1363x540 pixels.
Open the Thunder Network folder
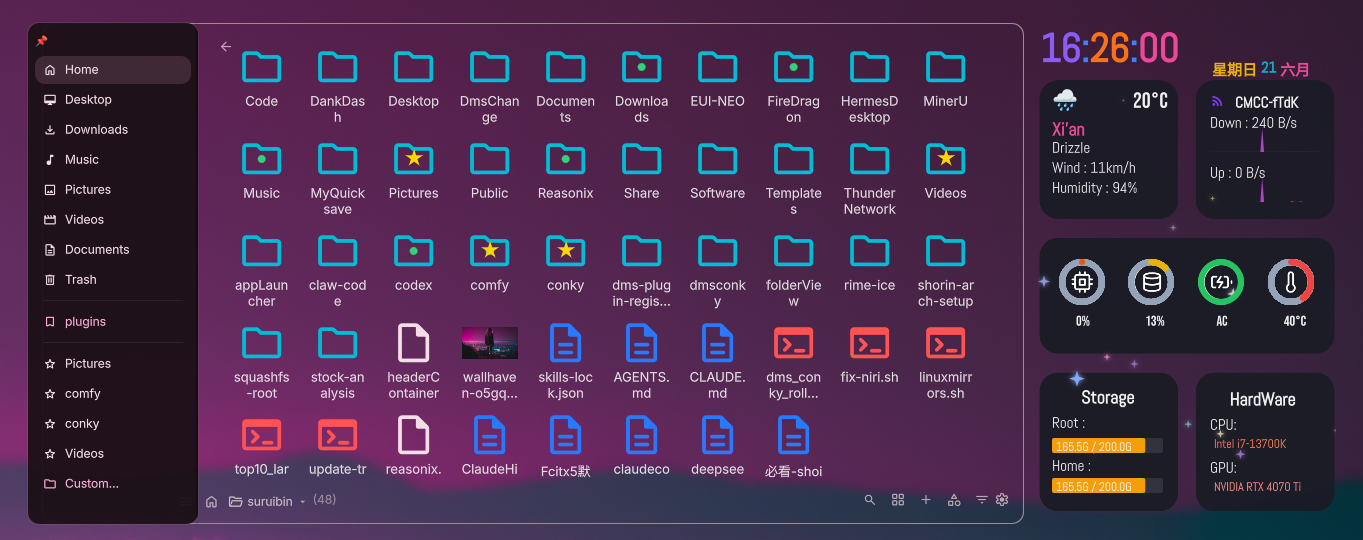(x=870, y=178)
